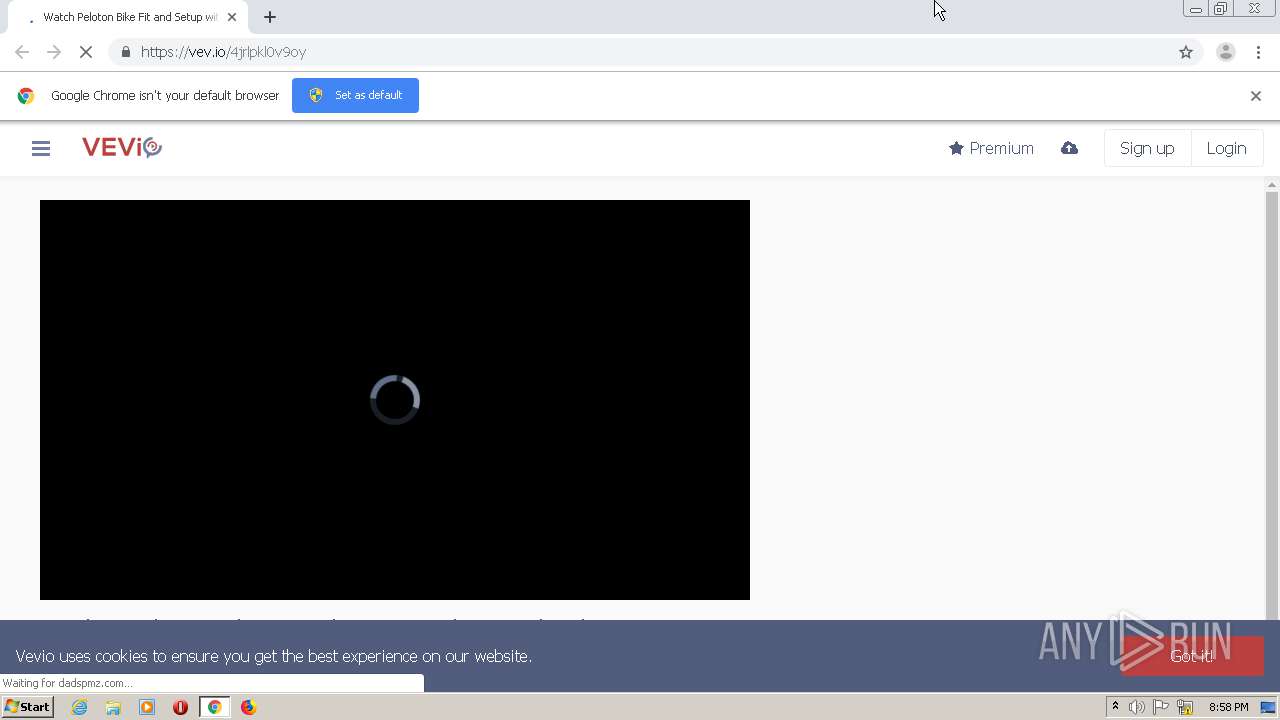Open Opera browser from taskbar

(180, 707)
